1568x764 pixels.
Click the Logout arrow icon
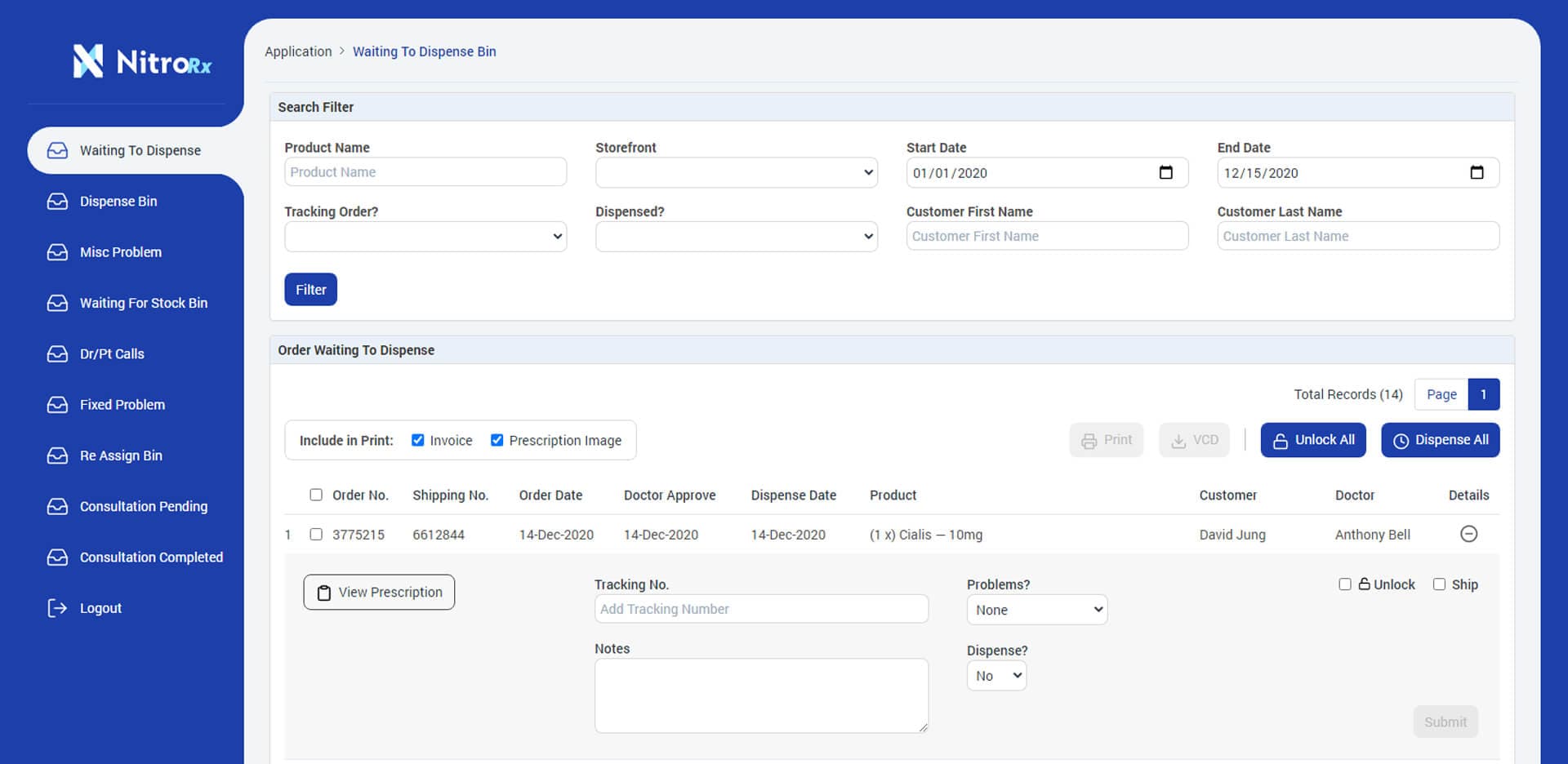[x=57, y=608]
